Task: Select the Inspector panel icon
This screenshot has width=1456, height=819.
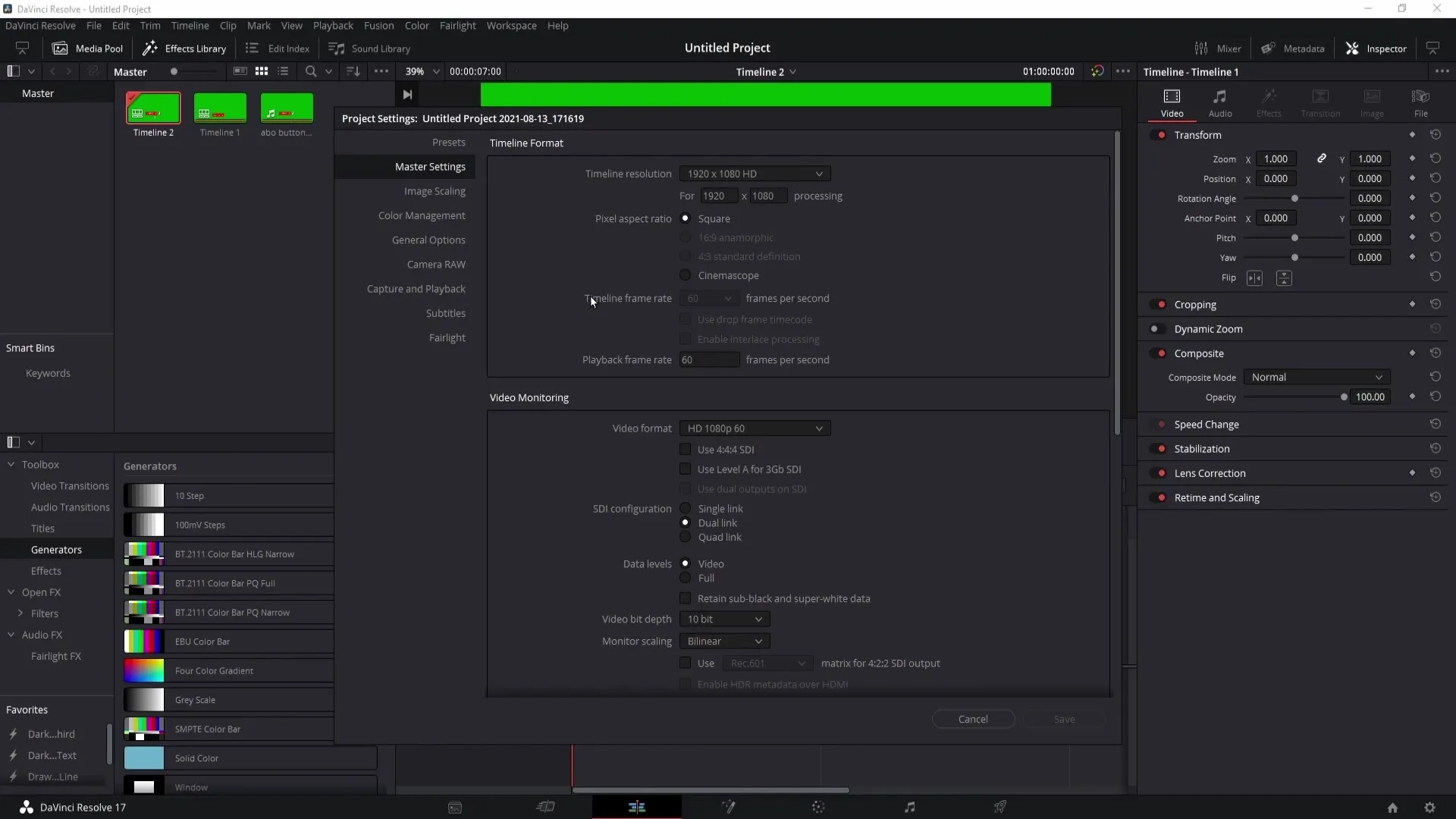Action: (1352, 48)
